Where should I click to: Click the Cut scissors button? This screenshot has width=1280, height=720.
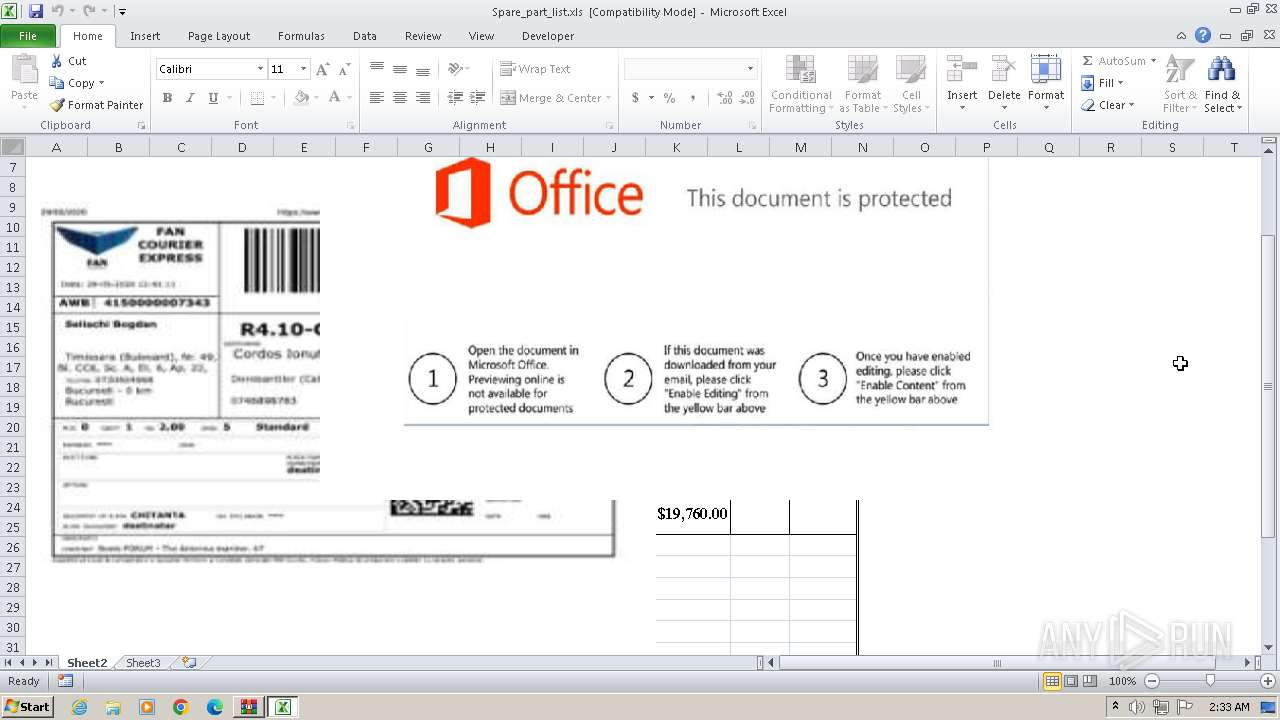click(x=68, y=61)
